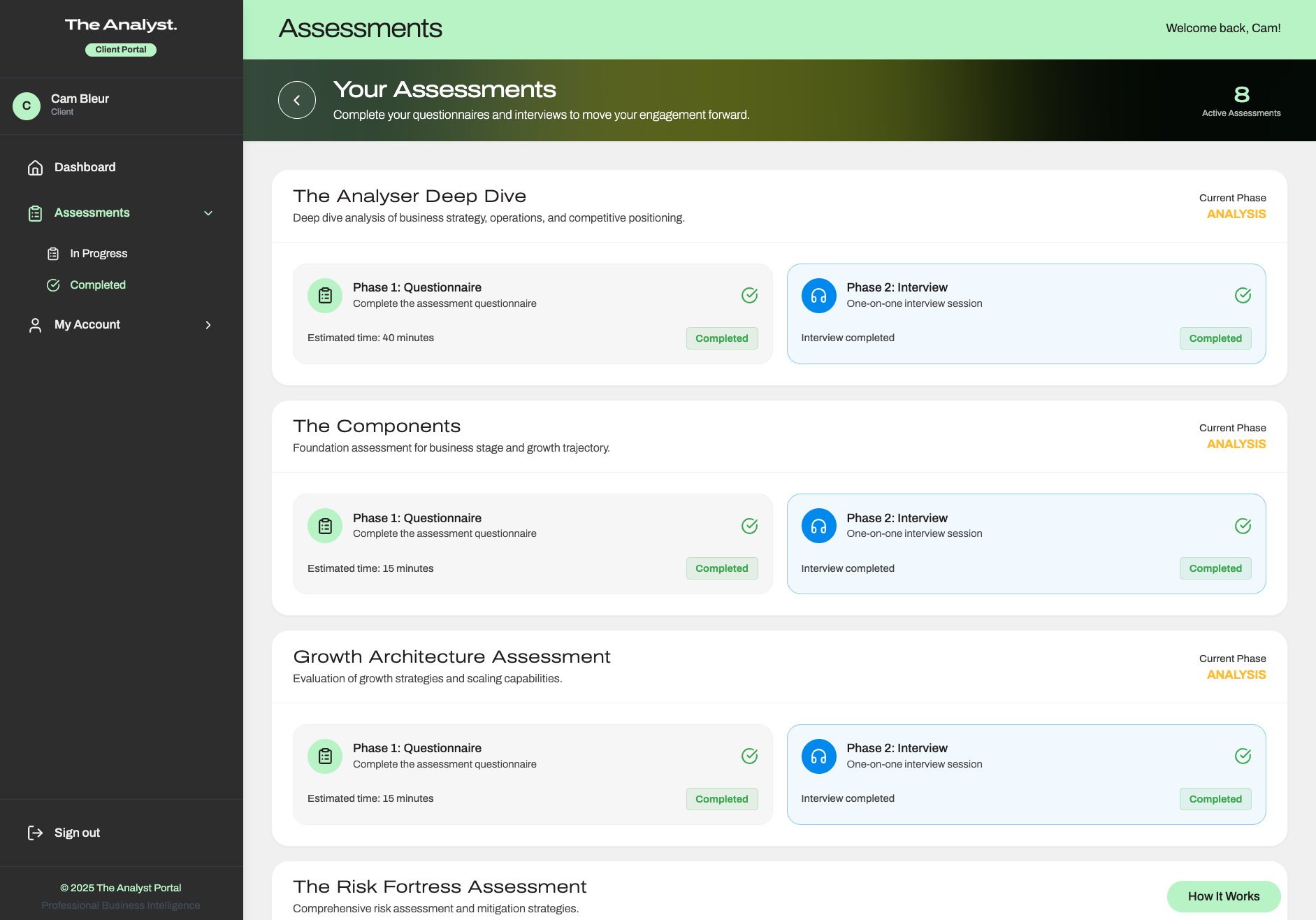Click the Client Portal badge
This screenshot has height=920, width=1316.
(121, 50)
